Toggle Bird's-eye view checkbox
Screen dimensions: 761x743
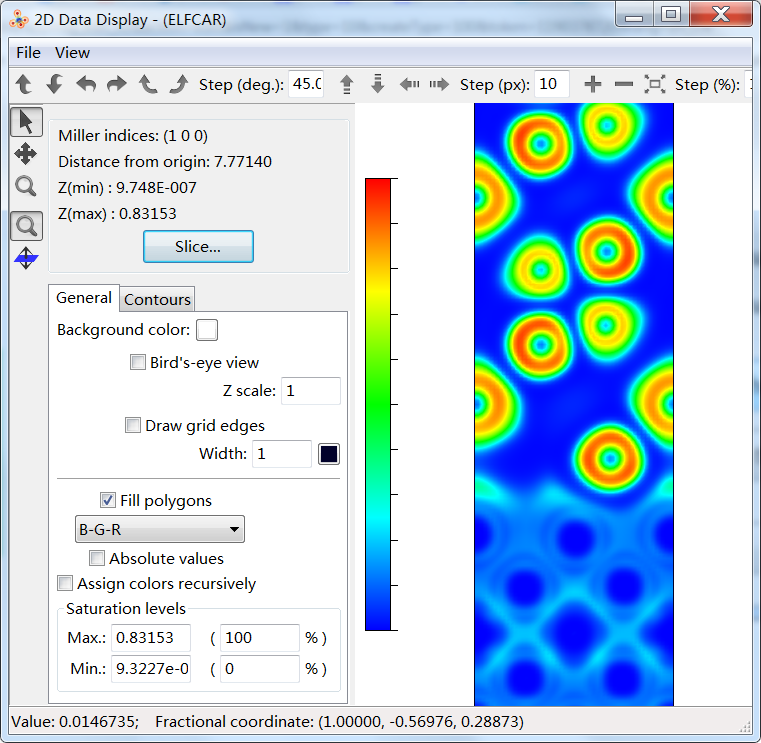click(138, 362)
